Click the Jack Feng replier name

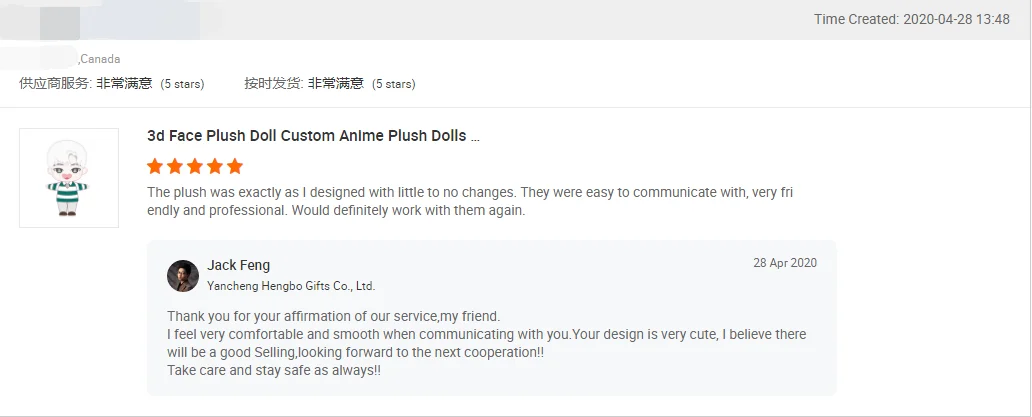pyautogui.click(x=239, y=265)
